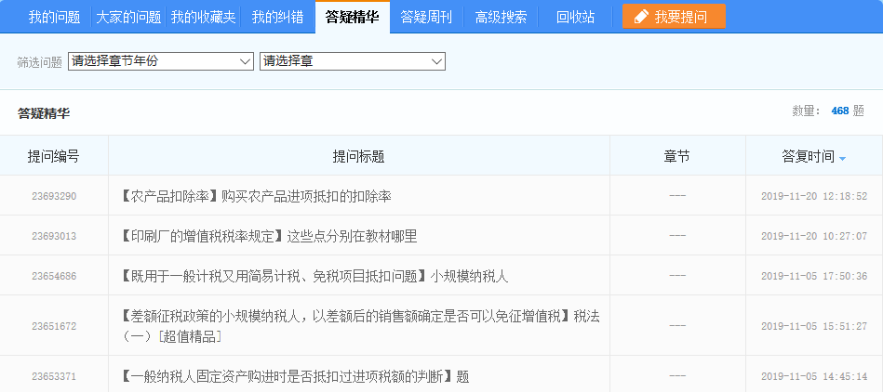Click pencil icon on 我要提问 button
This screenshot has height=392, width=883.
641,16
